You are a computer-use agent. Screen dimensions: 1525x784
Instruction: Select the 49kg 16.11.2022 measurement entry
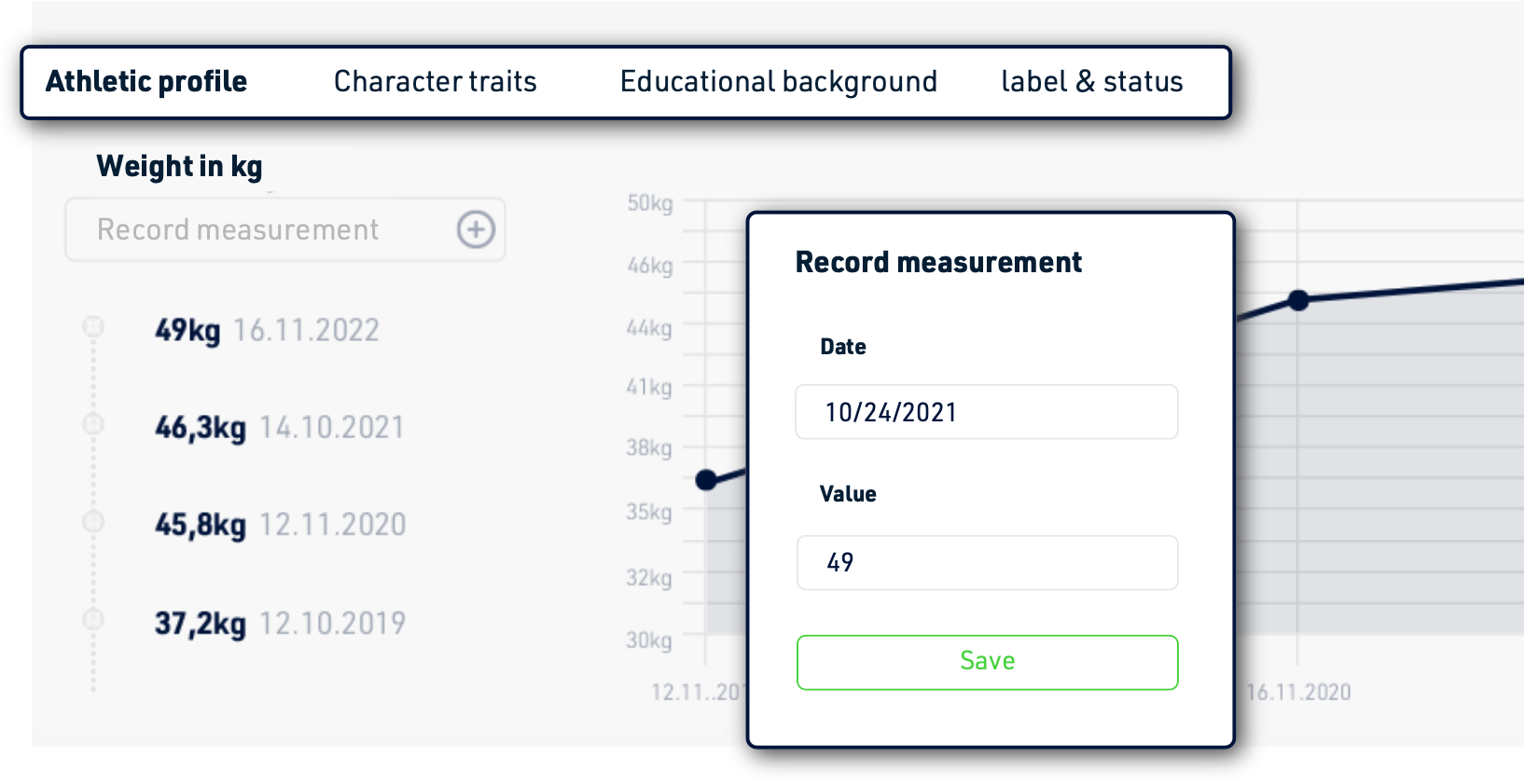coord(267,330)
